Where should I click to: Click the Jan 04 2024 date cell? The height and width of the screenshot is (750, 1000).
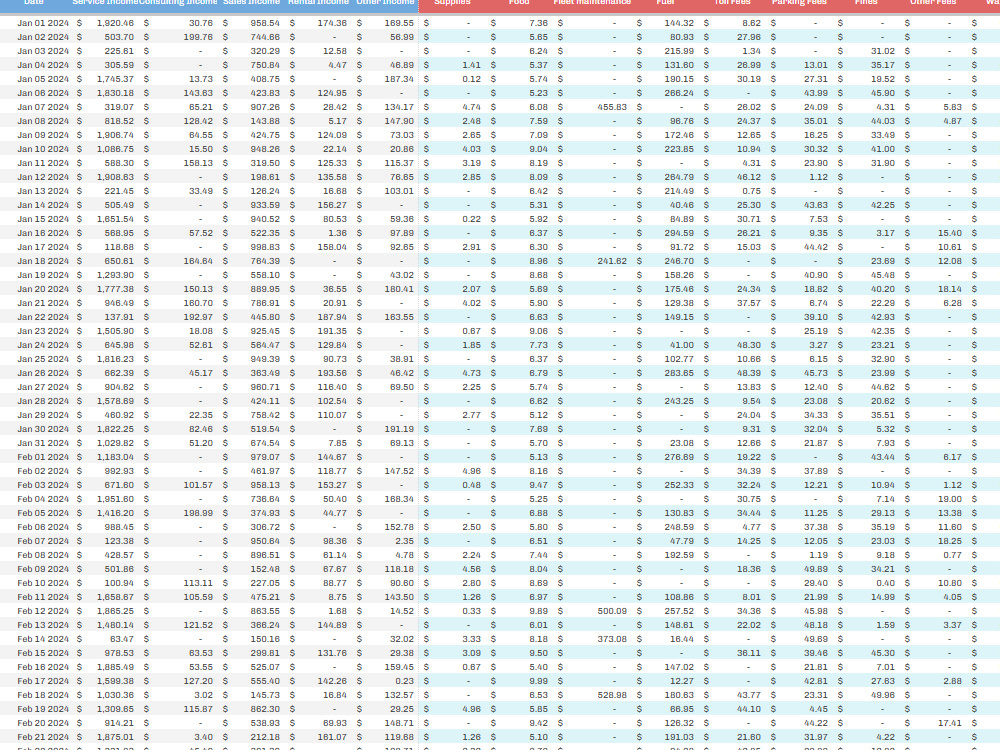coord(43,65)
